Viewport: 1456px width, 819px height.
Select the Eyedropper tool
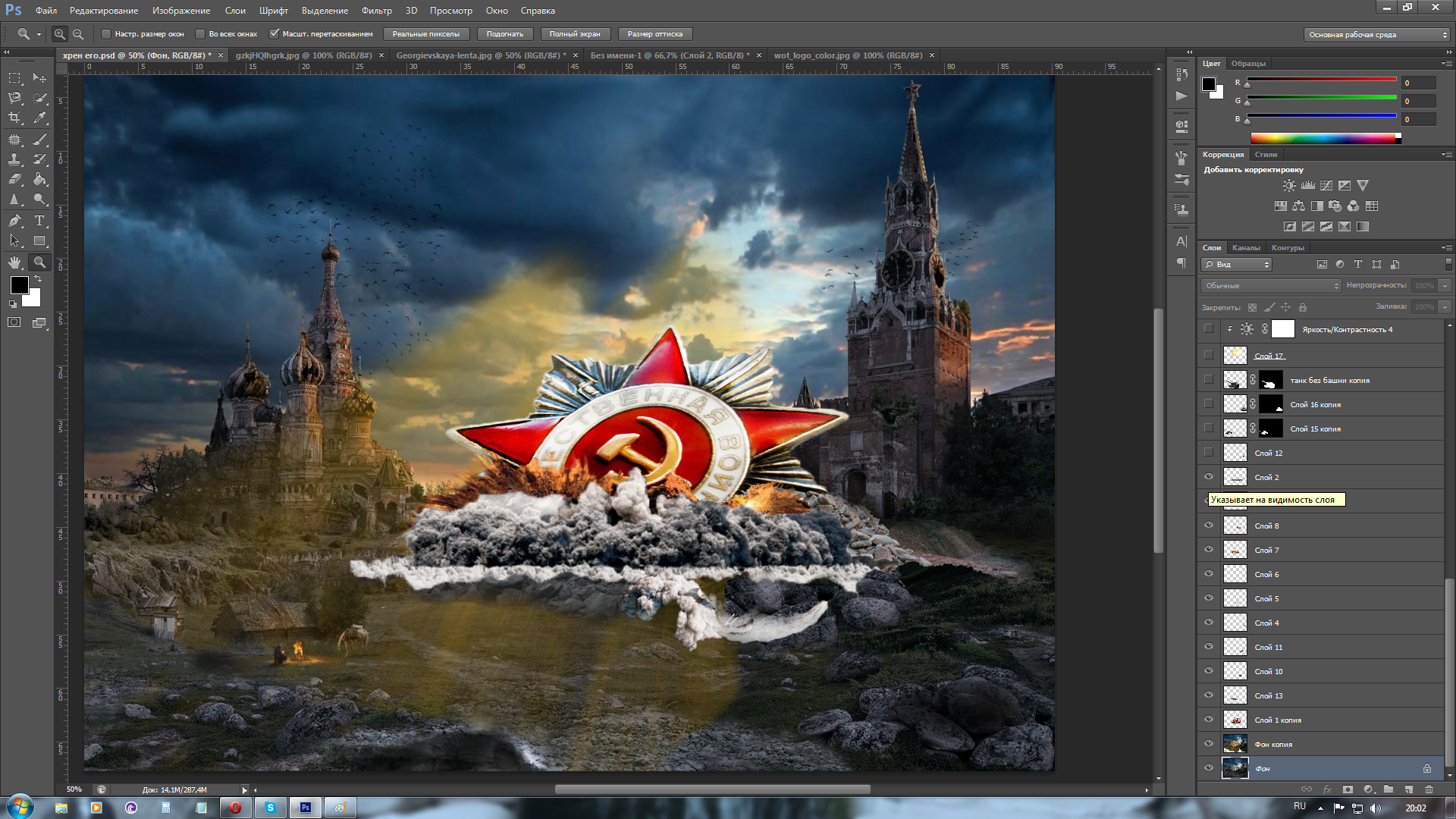pos(39,118)
